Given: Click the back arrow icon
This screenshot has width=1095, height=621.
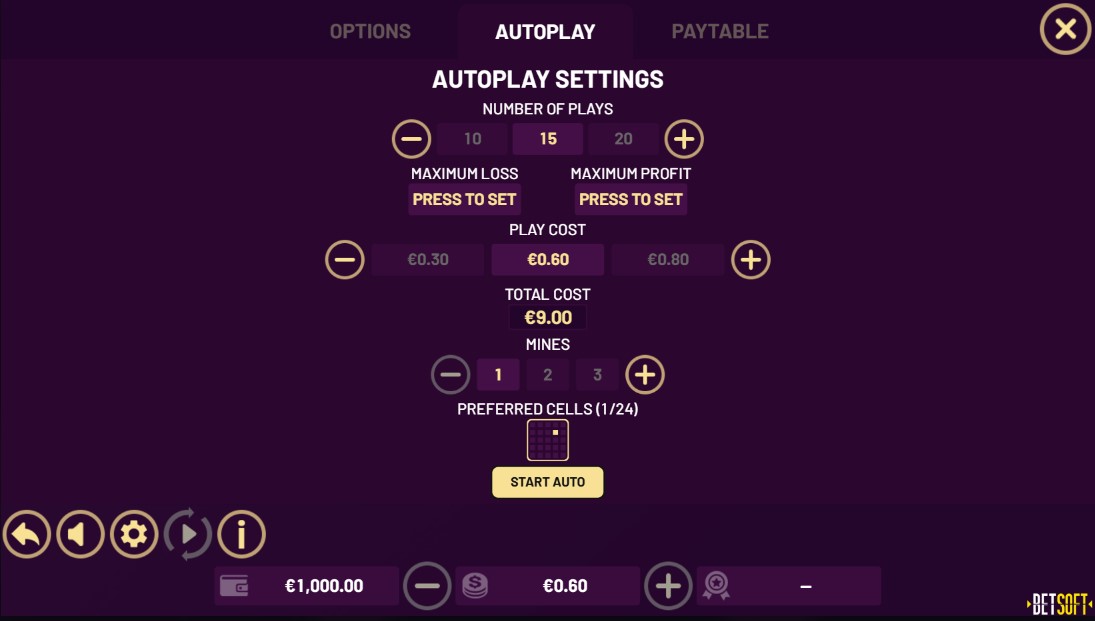Looking at the screenshot, I should coord(27,534).
